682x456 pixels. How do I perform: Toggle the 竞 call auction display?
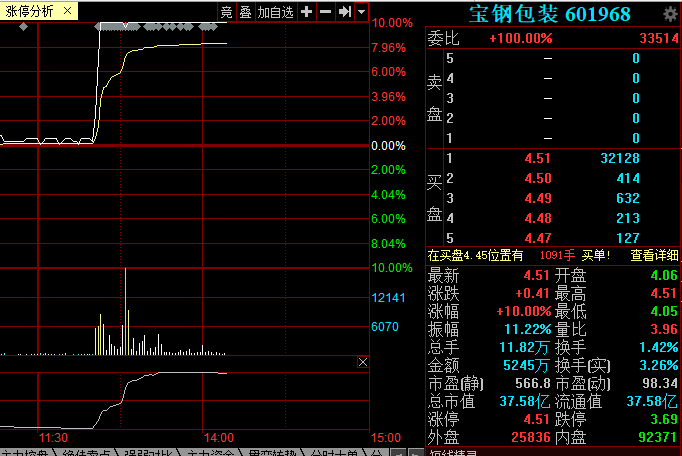(x=226, y=12)
